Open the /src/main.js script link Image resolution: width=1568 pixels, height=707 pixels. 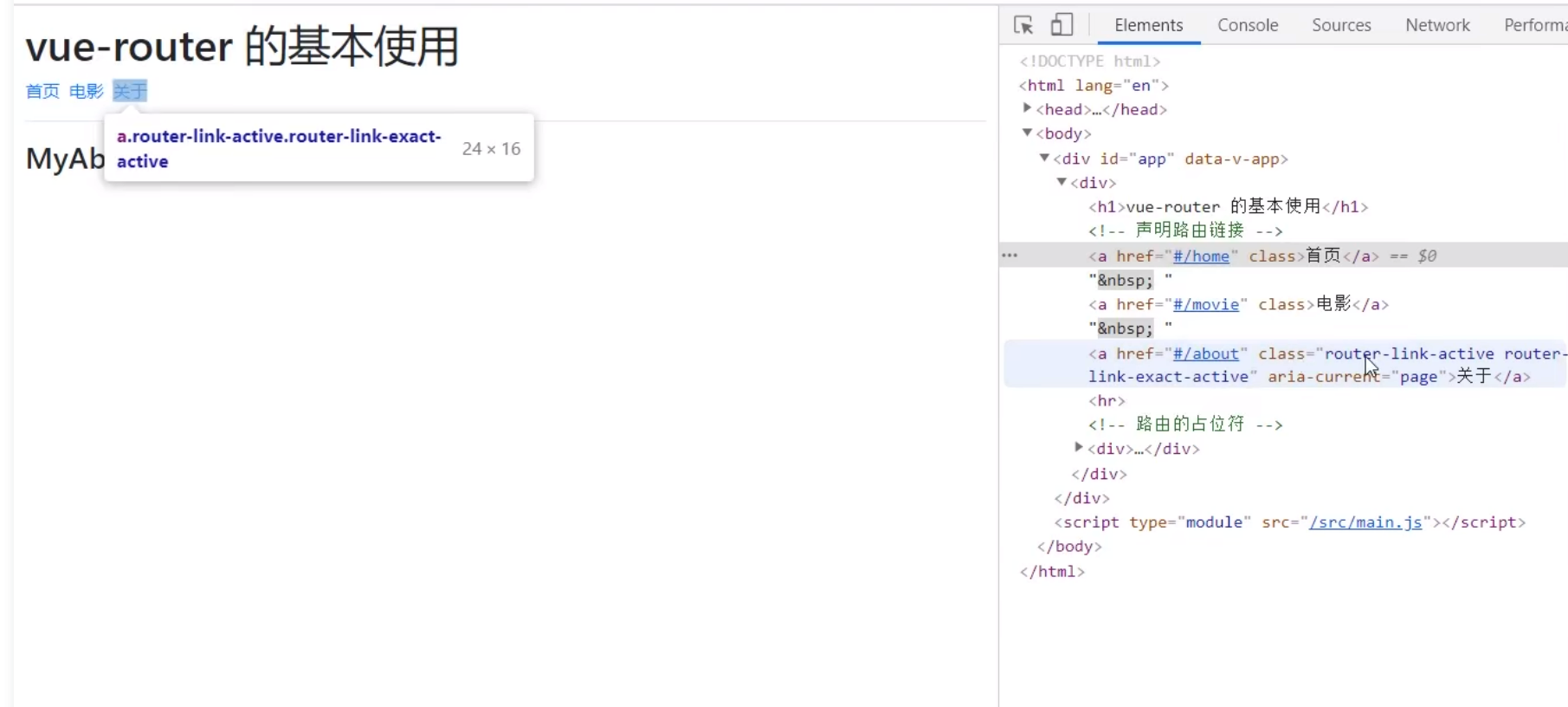click(1365, 522)
